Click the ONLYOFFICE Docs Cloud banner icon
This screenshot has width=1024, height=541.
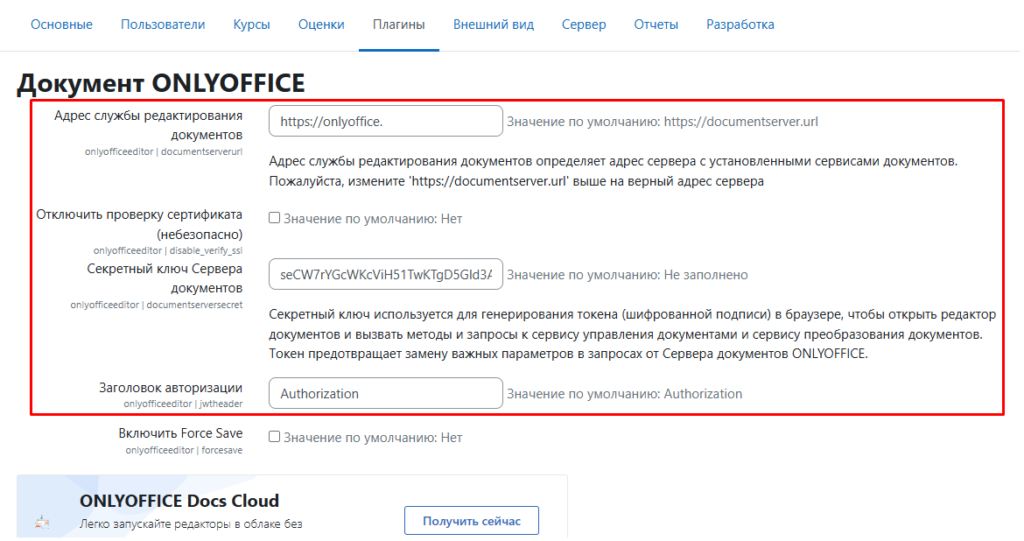click(x=43, y=522)
